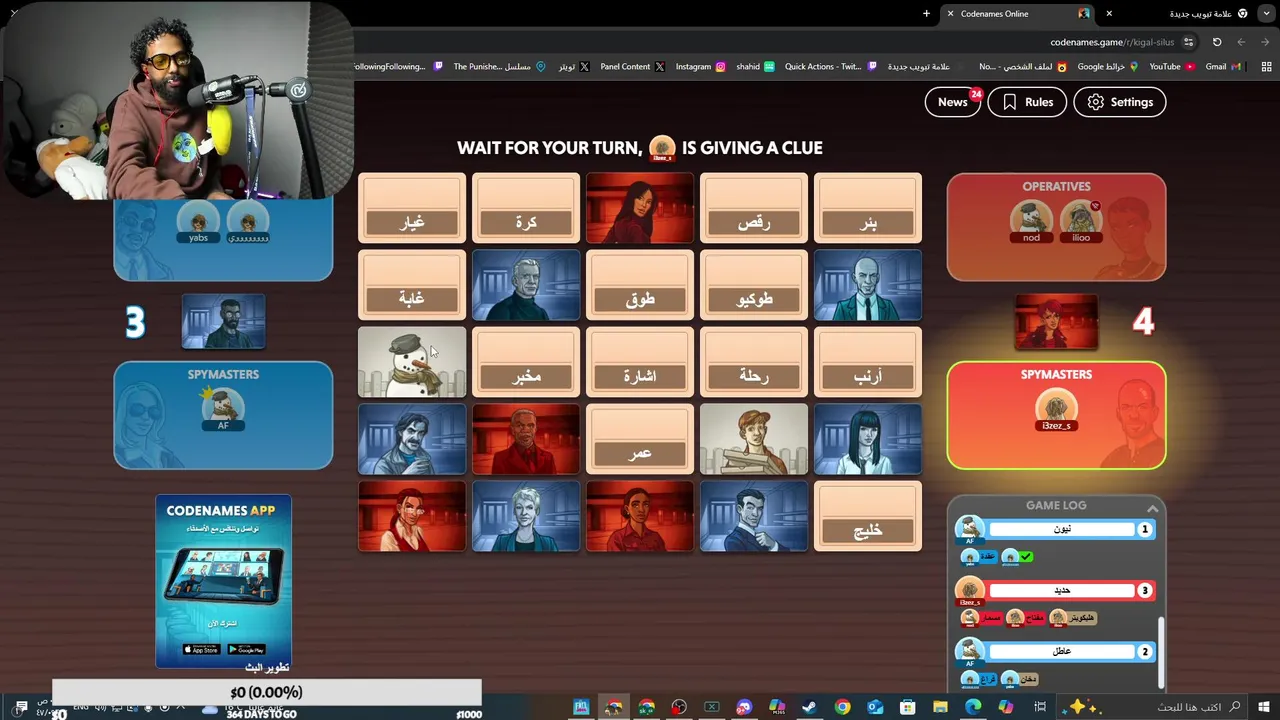Open the Google Play download badge
Screen dimensions: 1280x720
point(247,650)
